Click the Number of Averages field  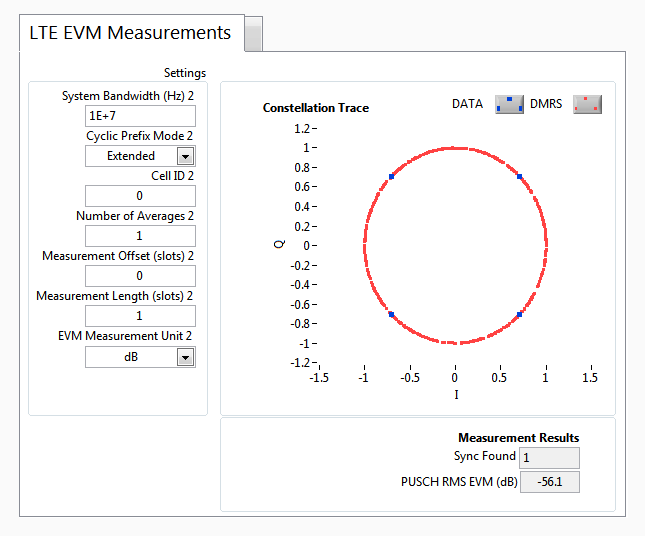[140, 236]
